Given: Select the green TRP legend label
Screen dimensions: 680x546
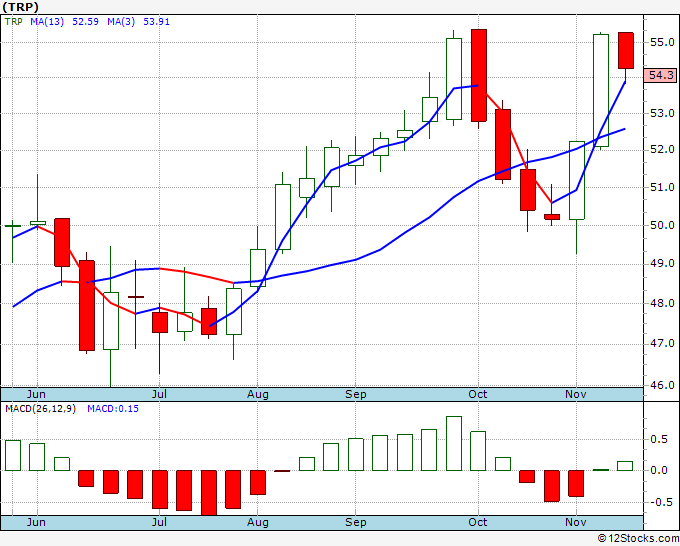Looking at the screenshot, I should pos(13,22).
